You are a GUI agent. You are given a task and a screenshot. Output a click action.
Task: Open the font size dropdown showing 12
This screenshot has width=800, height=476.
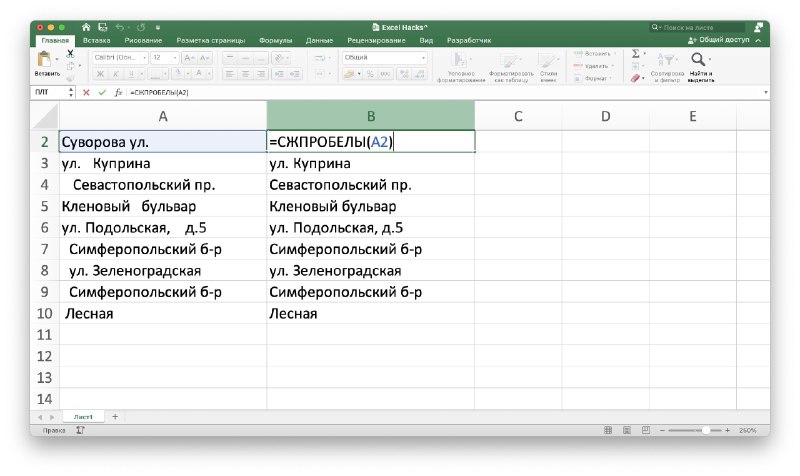[164, 58]
